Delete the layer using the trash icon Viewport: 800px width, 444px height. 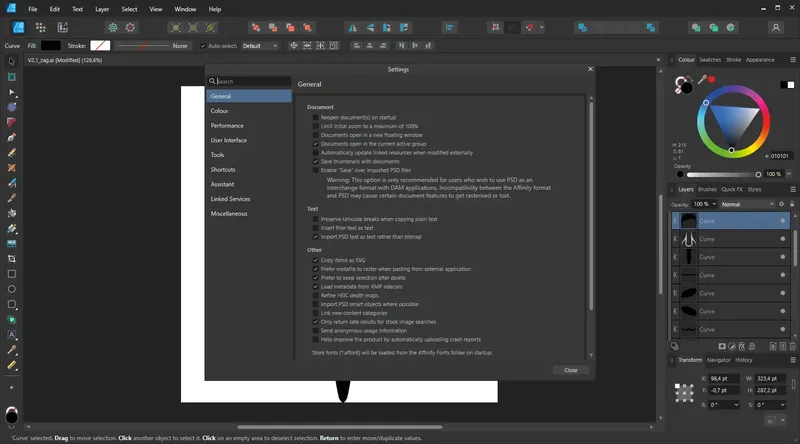792,347
